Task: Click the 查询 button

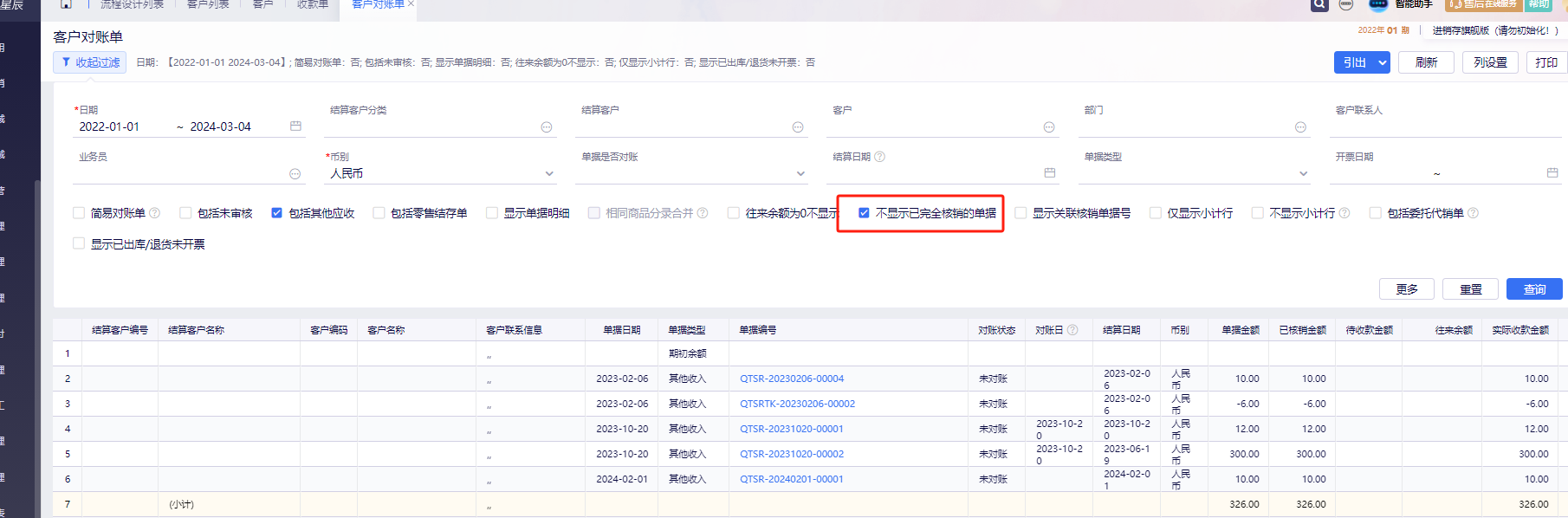Action: tap(1534, 289)
